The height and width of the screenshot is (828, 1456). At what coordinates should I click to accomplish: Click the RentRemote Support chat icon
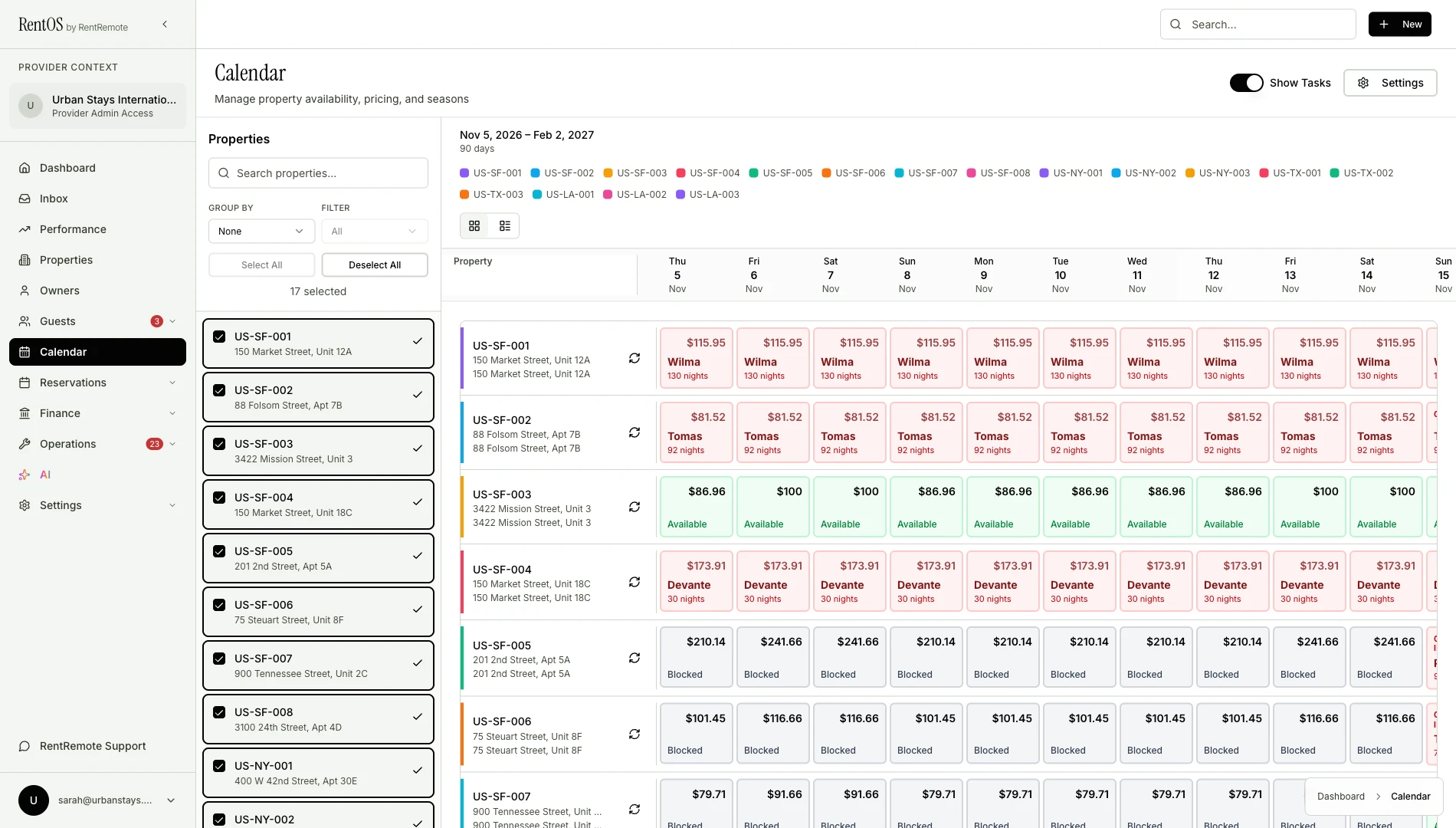[25, 746]
